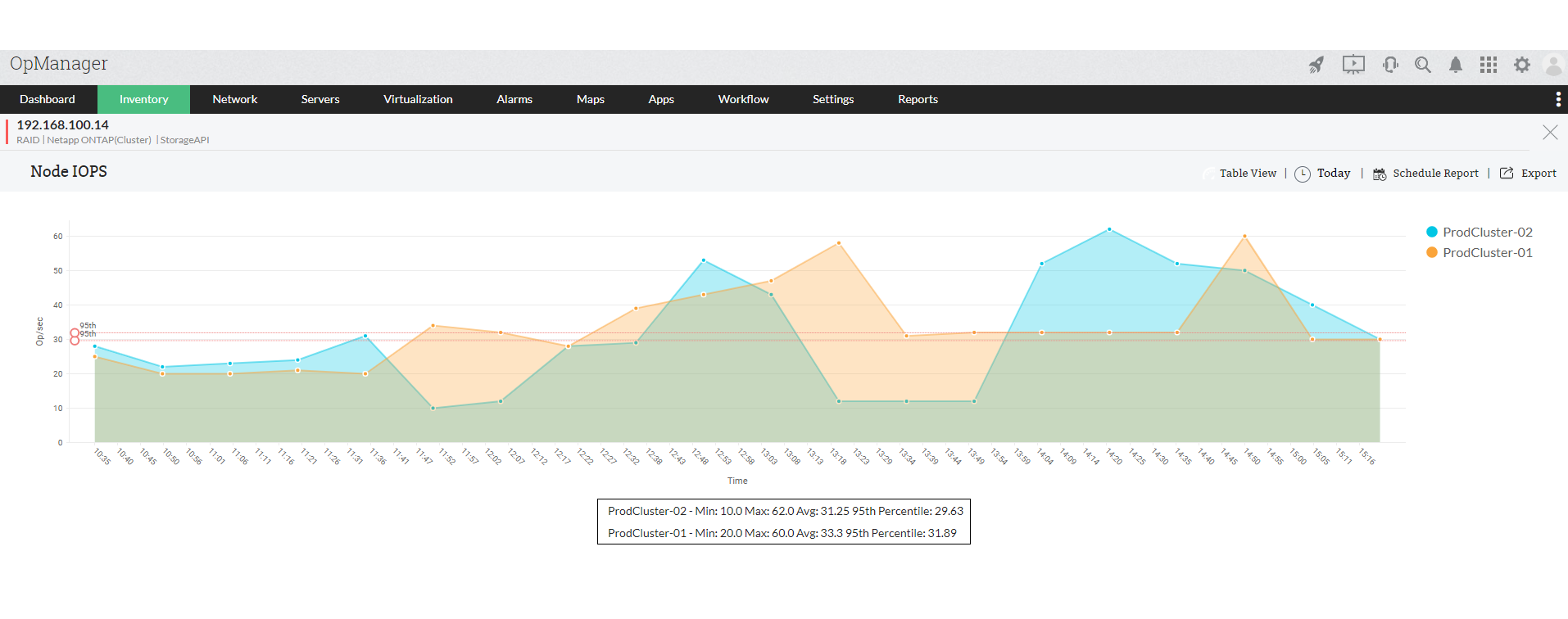Image resolution: width=1568 pixels, height=619 pixels.
Task: Open the presentation screen icon
Action: click(1353, 65)
